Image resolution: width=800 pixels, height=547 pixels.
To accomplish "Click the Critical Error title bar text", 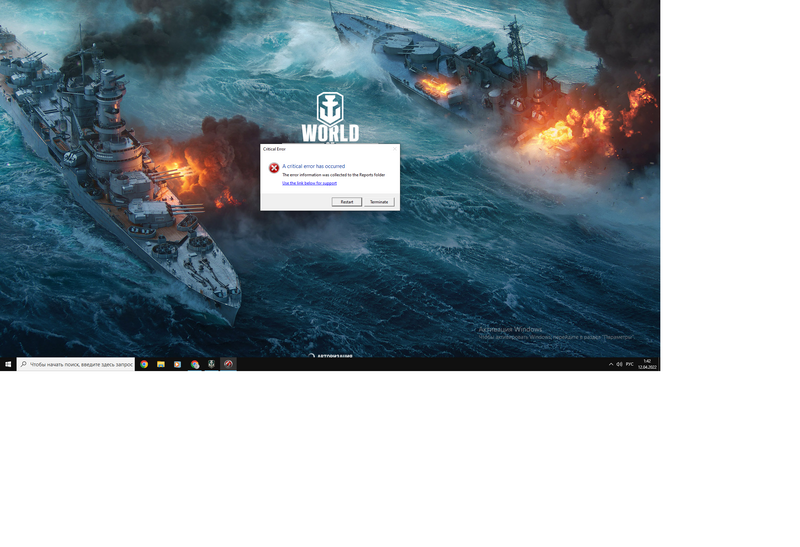I will click(274, 149).
